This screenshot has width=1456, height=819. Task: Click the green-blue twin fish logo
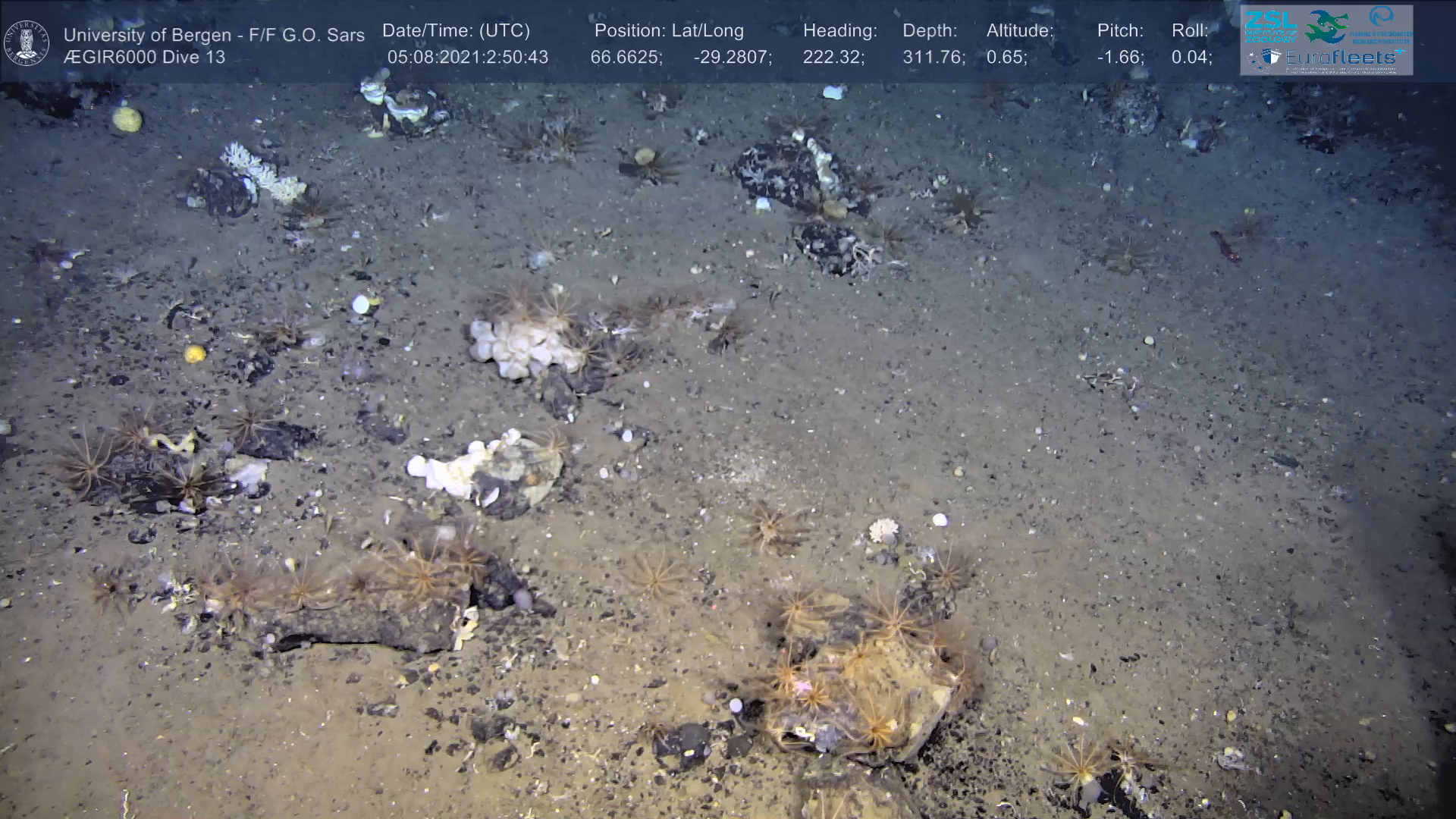[x=1326, y=26]
